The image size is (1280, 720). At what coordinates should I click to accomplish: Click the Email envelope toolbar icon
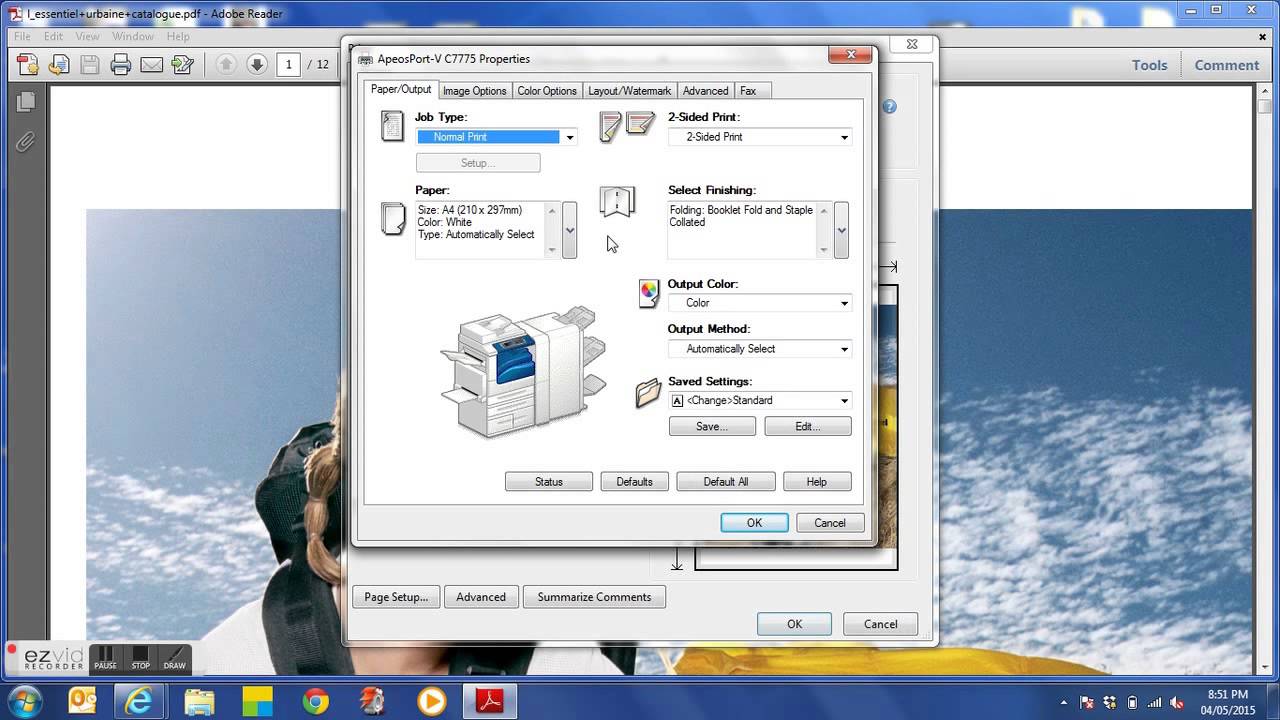pos(152,65)
